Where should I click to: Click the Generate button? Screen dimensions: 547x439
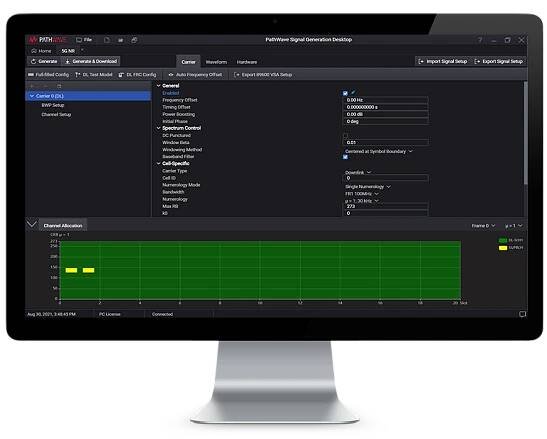[44, 61]
